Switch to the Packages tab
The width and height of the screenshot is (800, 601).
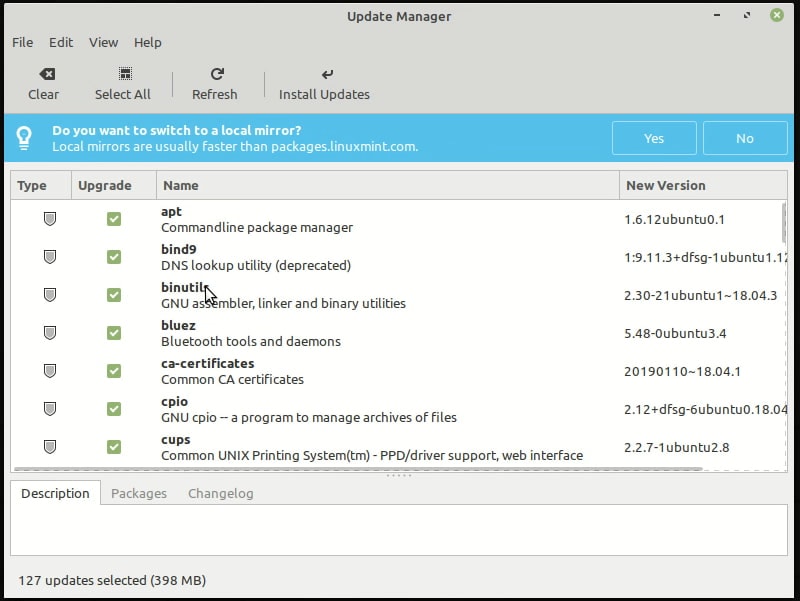point(139,493)
